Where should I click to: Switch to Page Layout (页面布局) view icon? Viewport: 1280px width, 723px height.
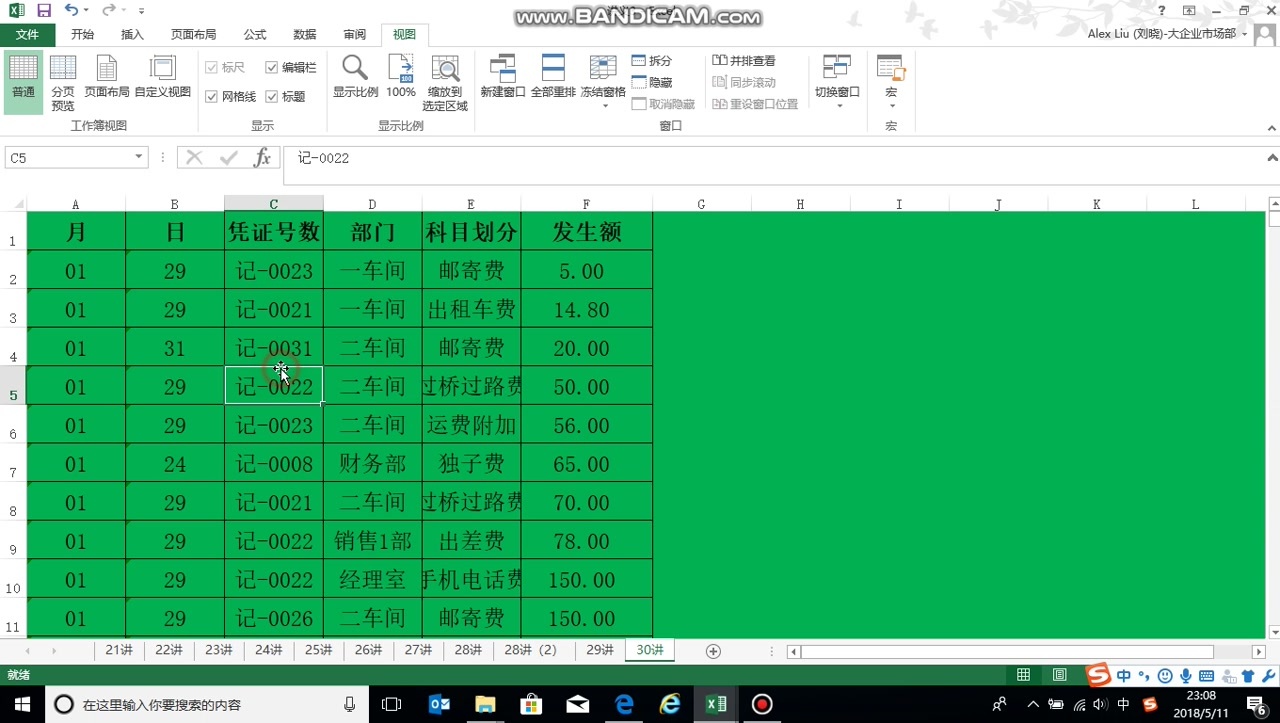tap(106, 77)
